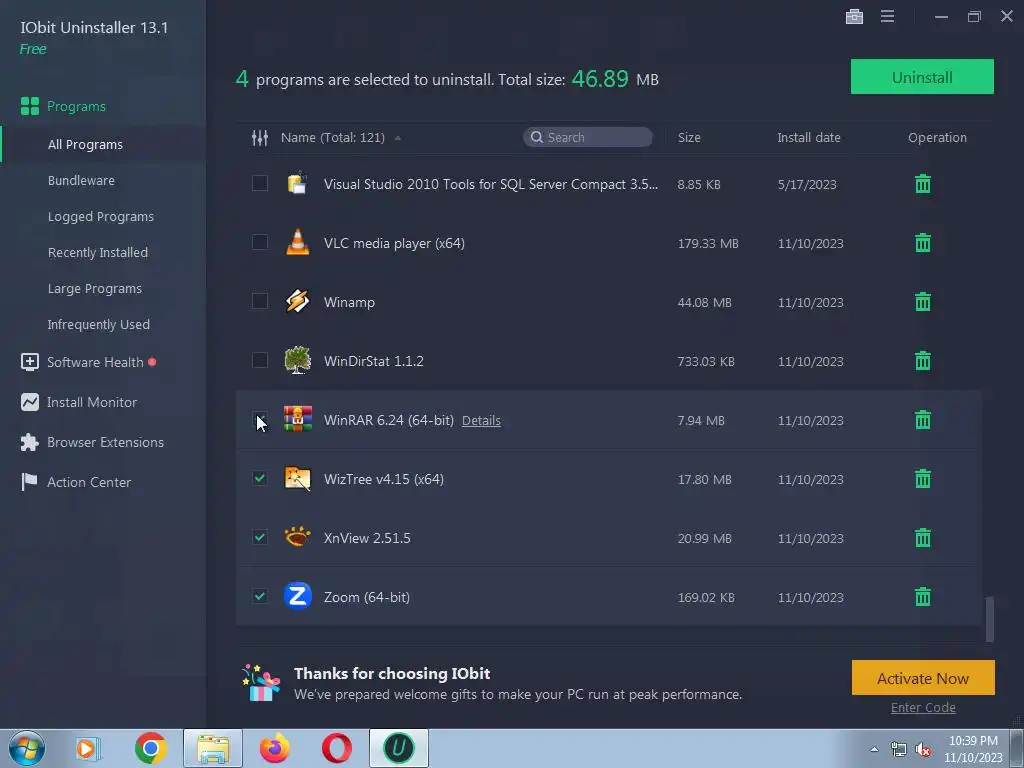Viewport: 1024px width, 768px height.
Task: Open the hamburger options menu
Action: [887, 16]
